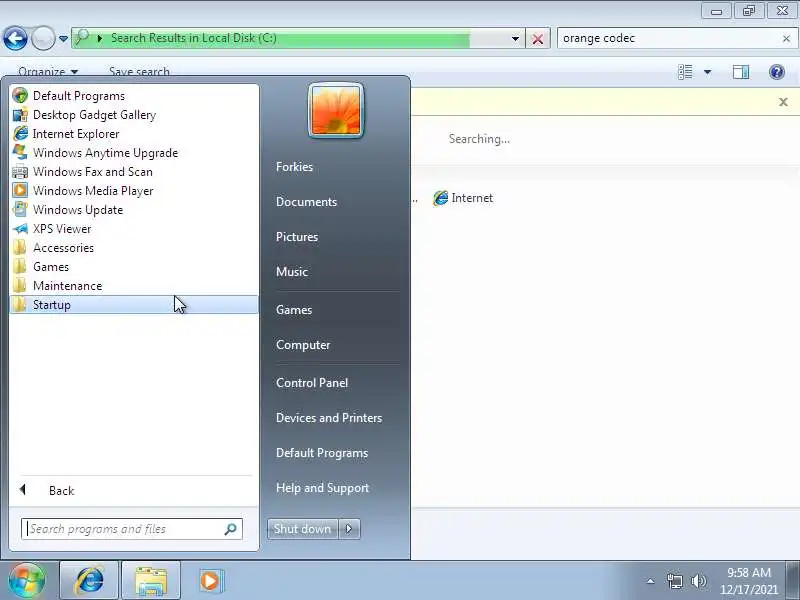
Task: Stop the search with the red X
Action: pos(538,39)
